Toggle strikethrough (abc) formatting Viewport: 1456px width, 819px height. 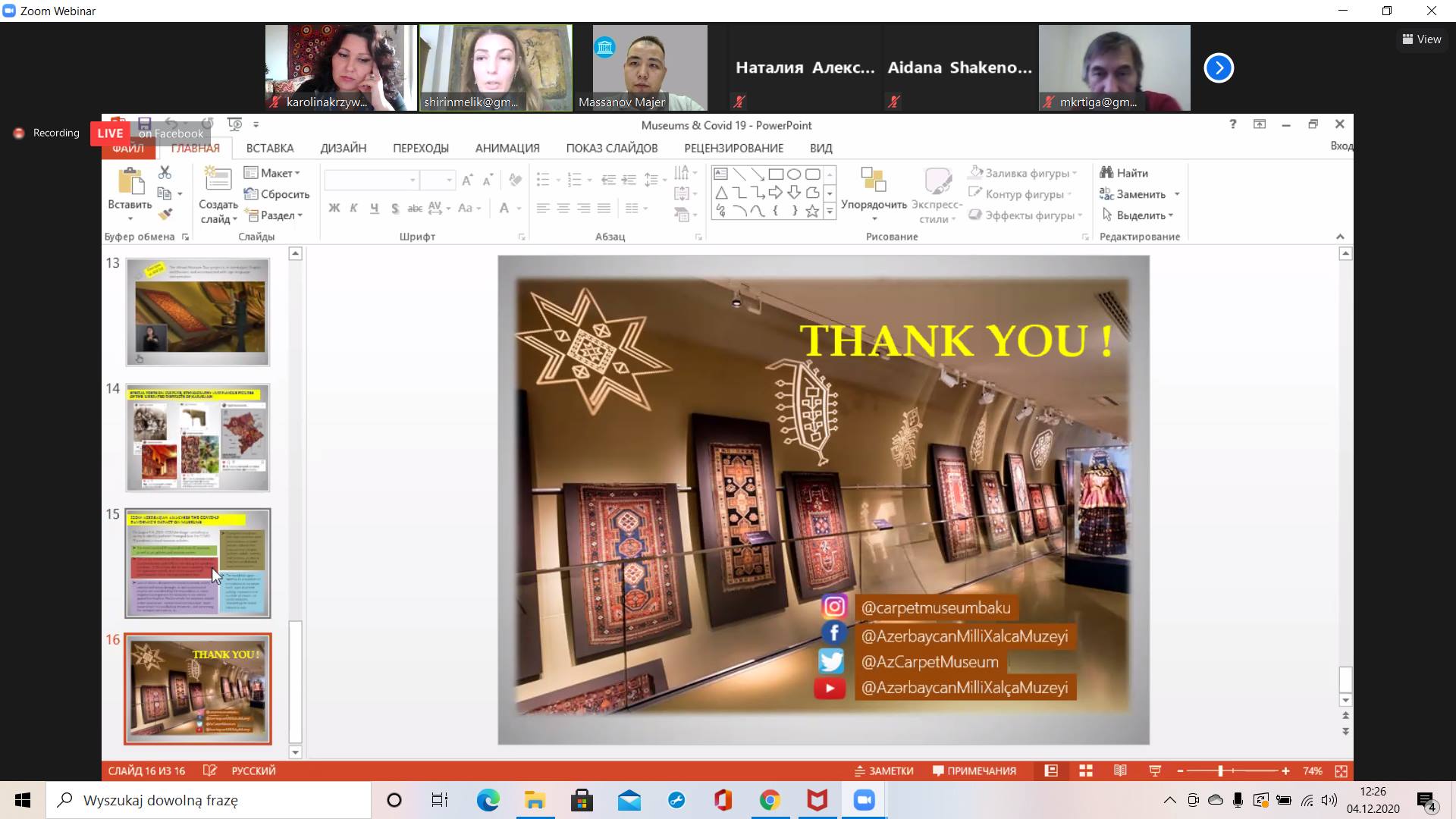(415, 208)
